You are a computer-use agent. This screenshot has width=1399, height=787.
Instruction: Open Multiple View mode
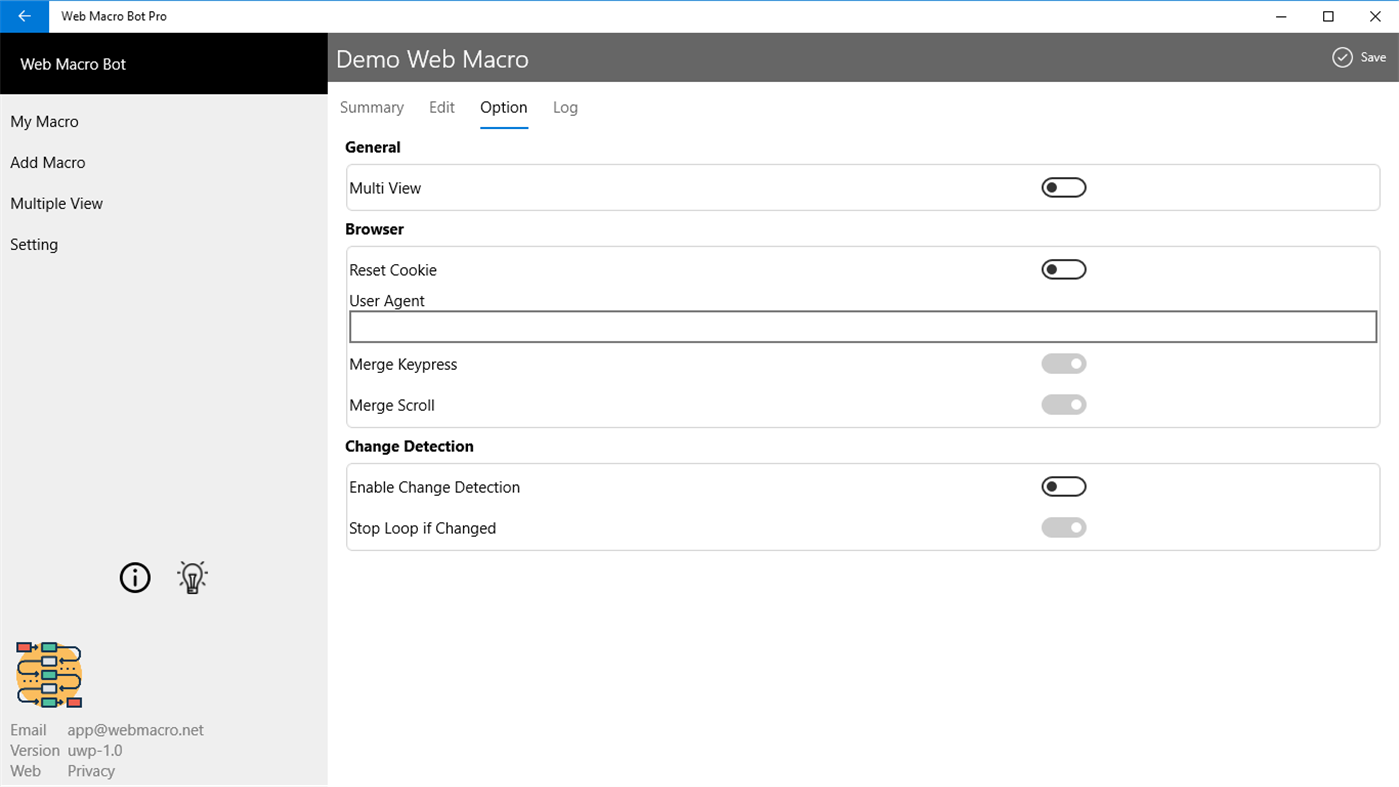[56, 203]
